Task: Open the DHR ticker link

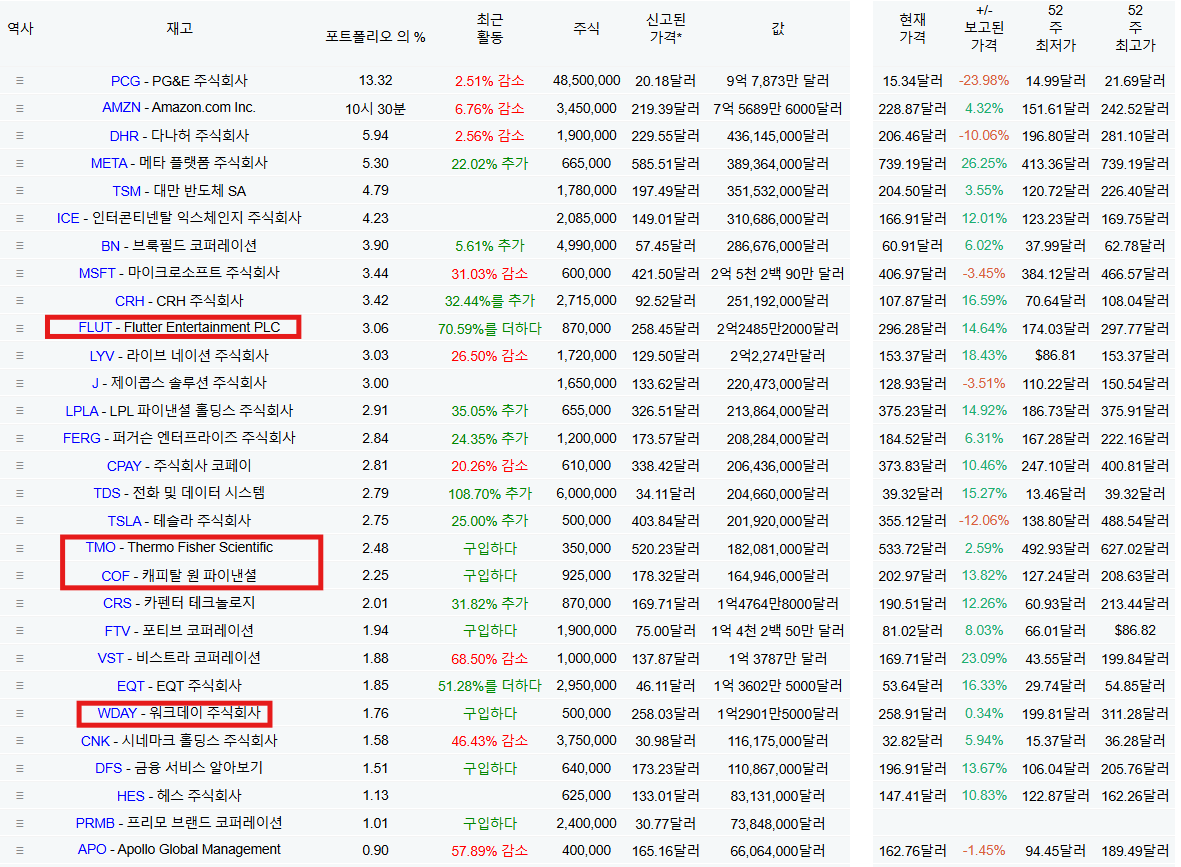Action: pyautogui.click(x=124, y=136)
